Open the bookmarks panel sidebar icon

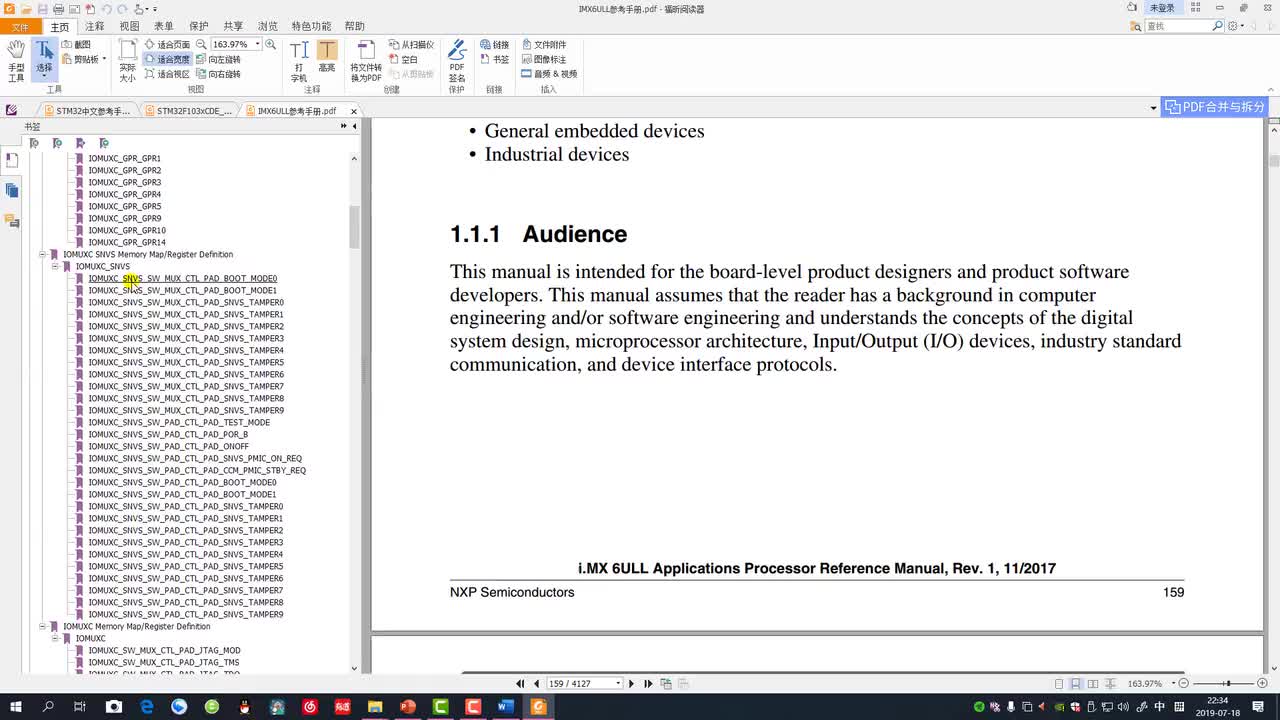tap(12, 160)
